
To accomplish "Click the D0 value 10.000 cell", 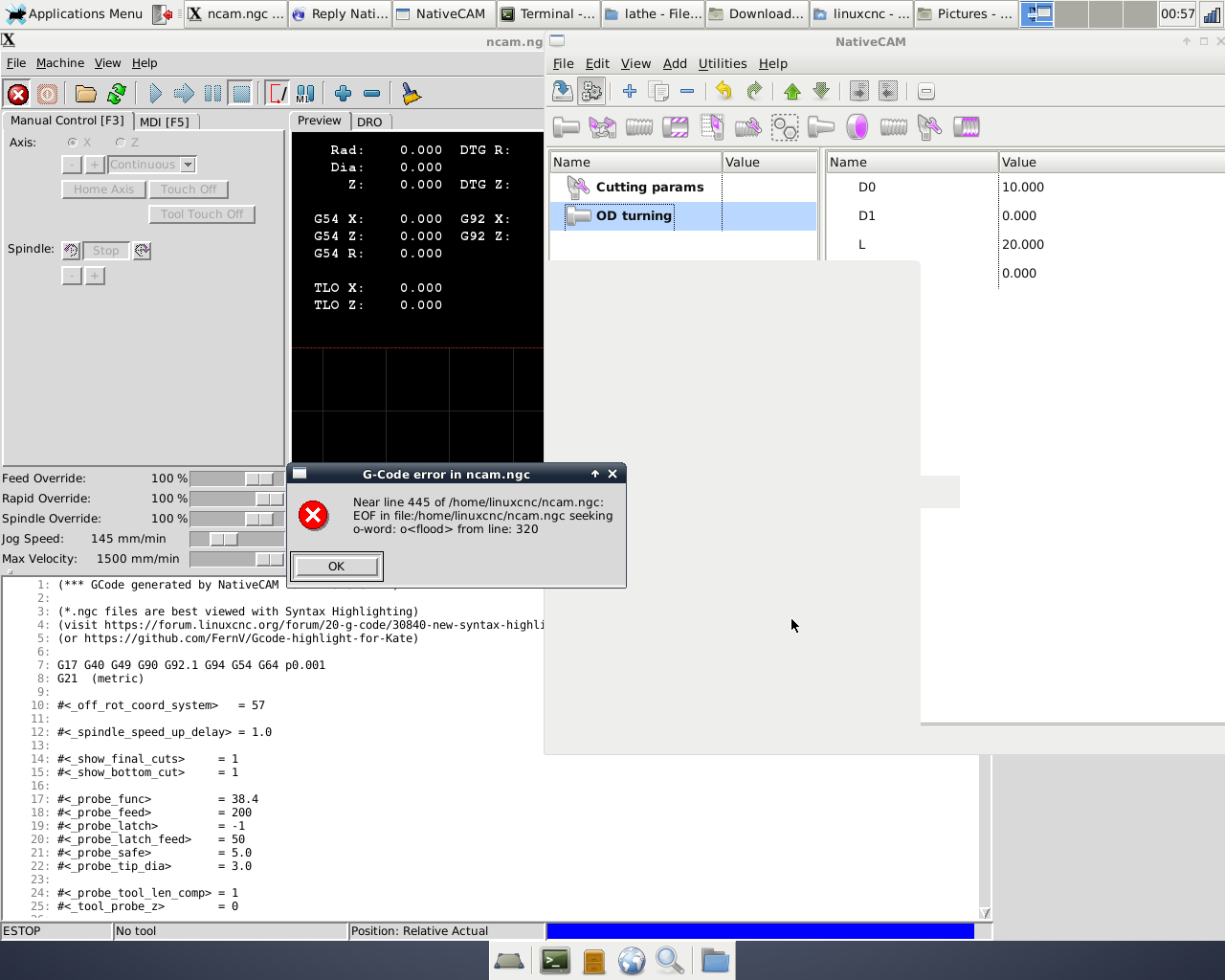I will [x=1111, y=188].
